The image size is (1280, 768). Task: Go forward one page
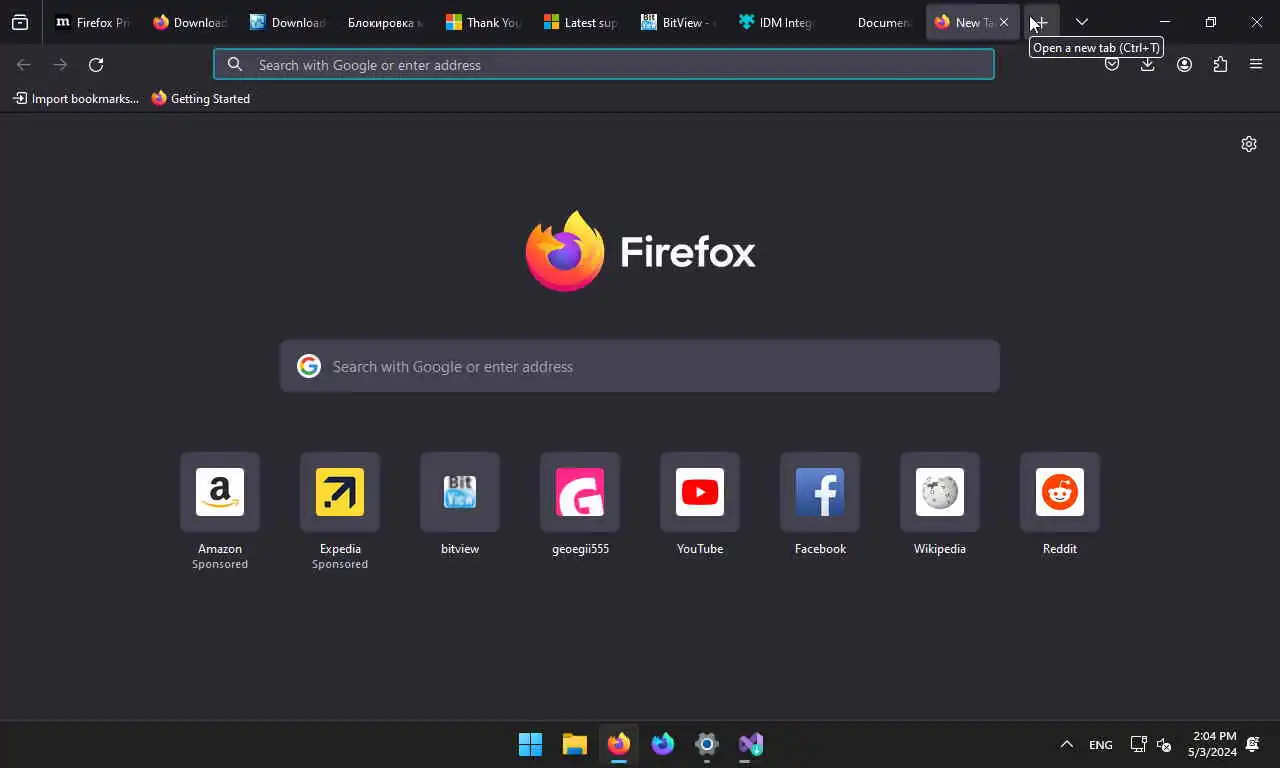pos(60,65)
